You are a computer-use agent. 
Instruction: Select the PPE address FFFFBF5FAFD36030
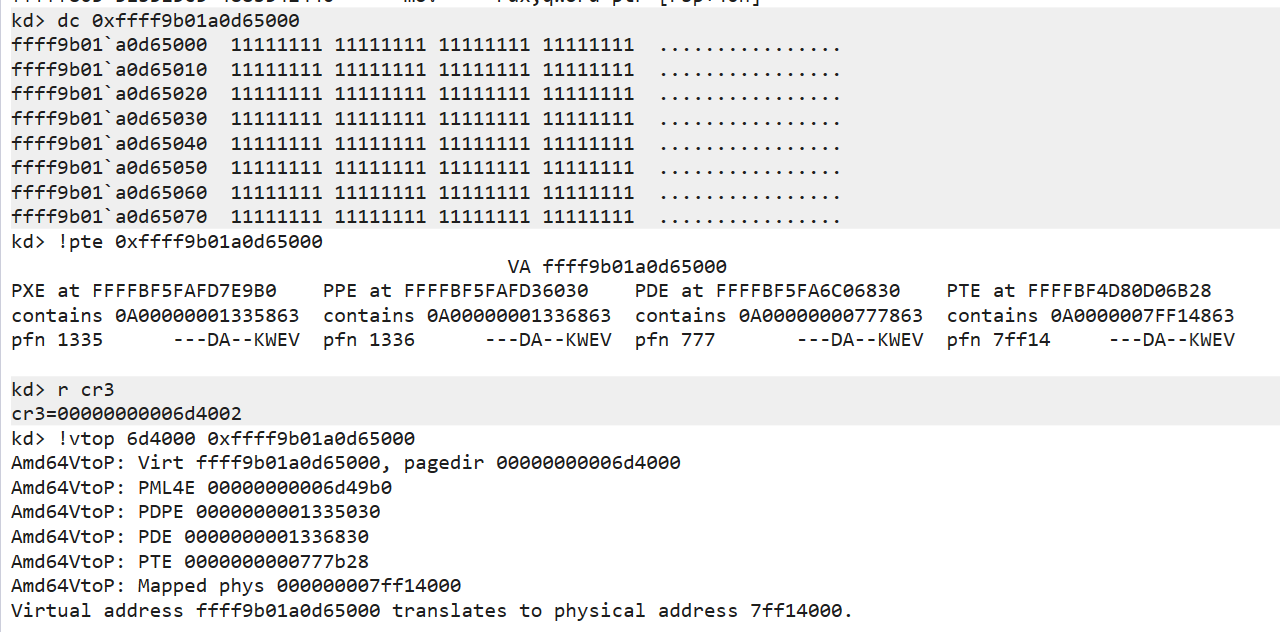click(496, 291)
